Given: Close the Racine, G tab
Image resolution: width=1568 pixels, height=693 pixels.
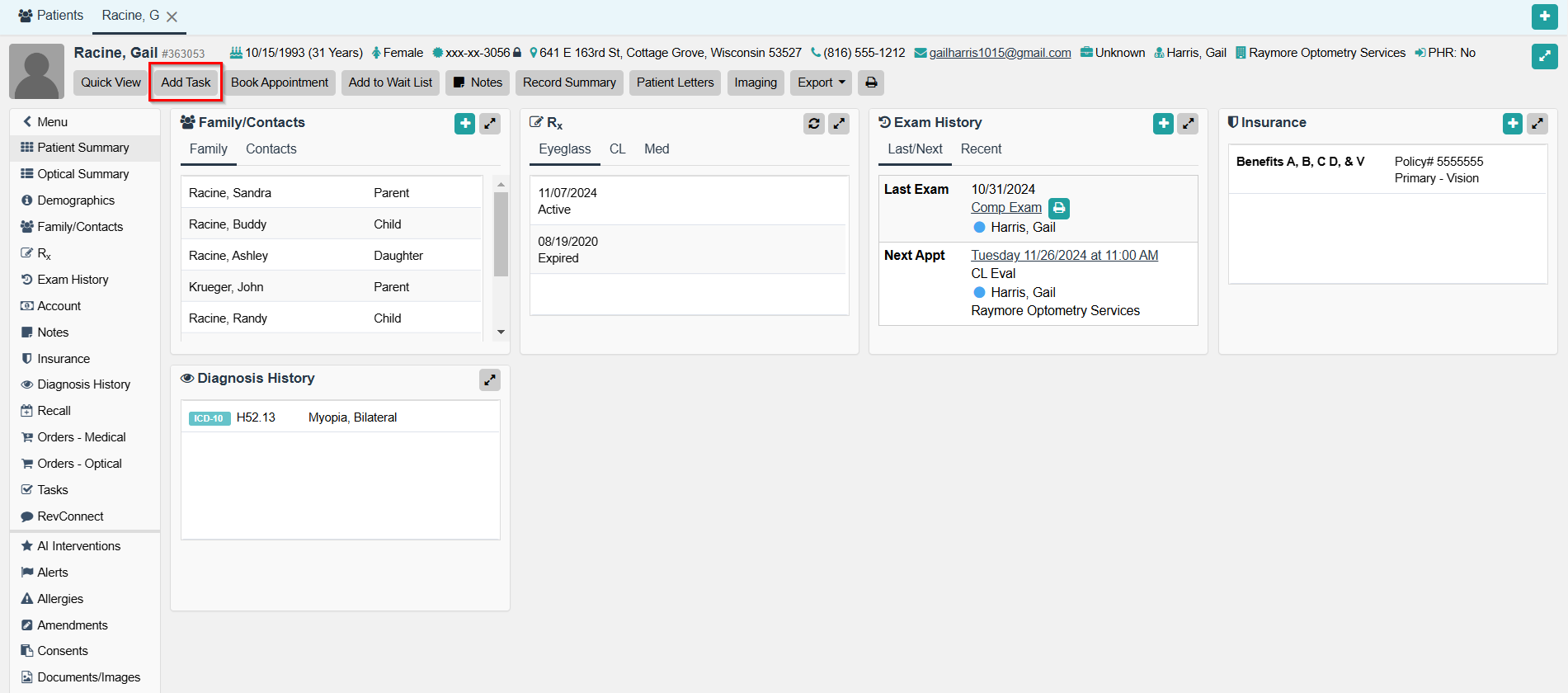Looking at the screenshot, I should [x=172, y=16].
